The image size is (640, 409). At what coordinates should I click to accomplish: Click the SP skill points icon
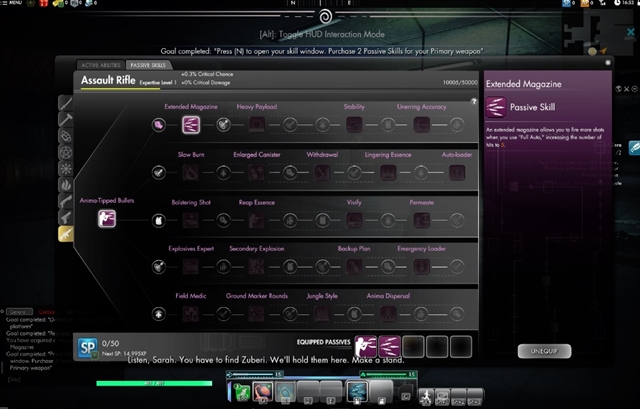point(88,347)
